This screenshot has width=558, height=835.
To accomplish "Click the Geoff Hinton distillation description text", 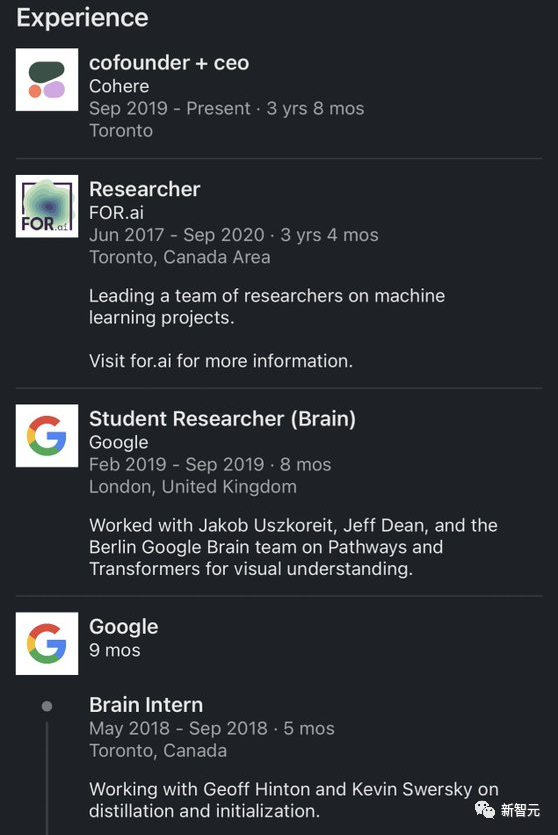I will [x=293, y=800].
